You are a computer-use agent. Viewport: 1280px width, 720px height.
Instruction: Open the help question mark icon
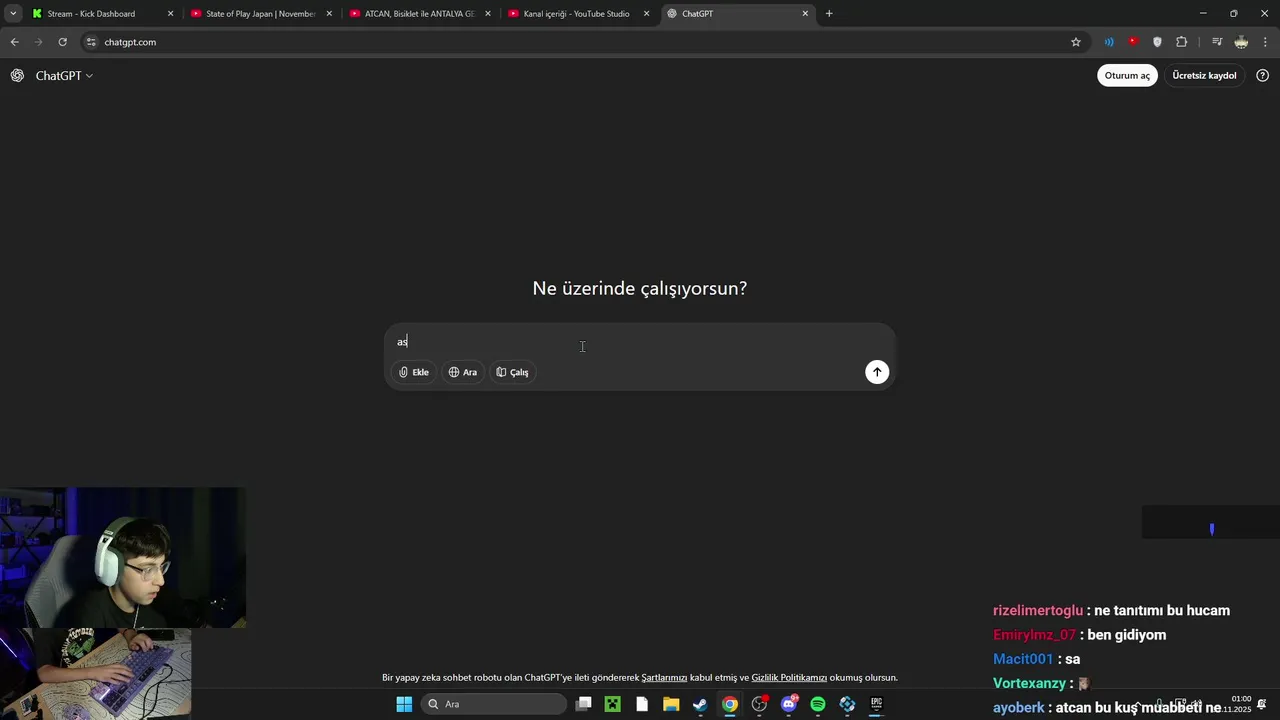(x=1262, y=76)
